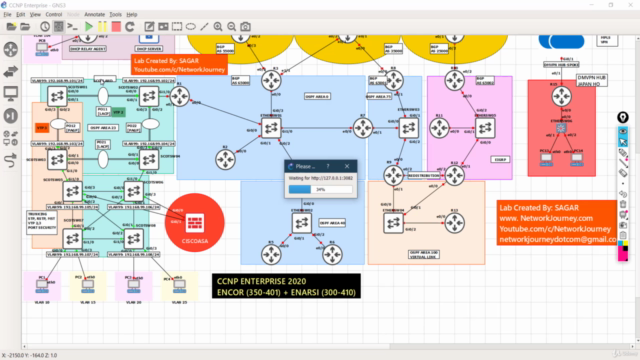This screenshot has width=640, height=360.
Task: Toggle show/hide interface labels button
Action: (x=59, y=27)
